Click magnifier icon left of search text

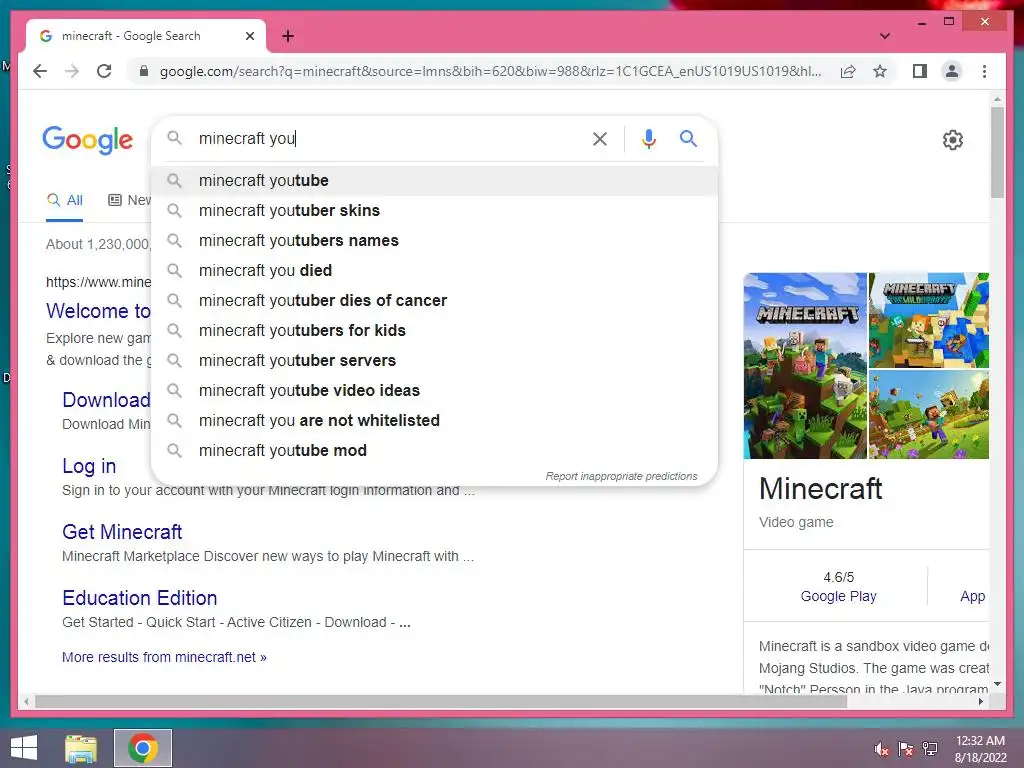(174, 138)
